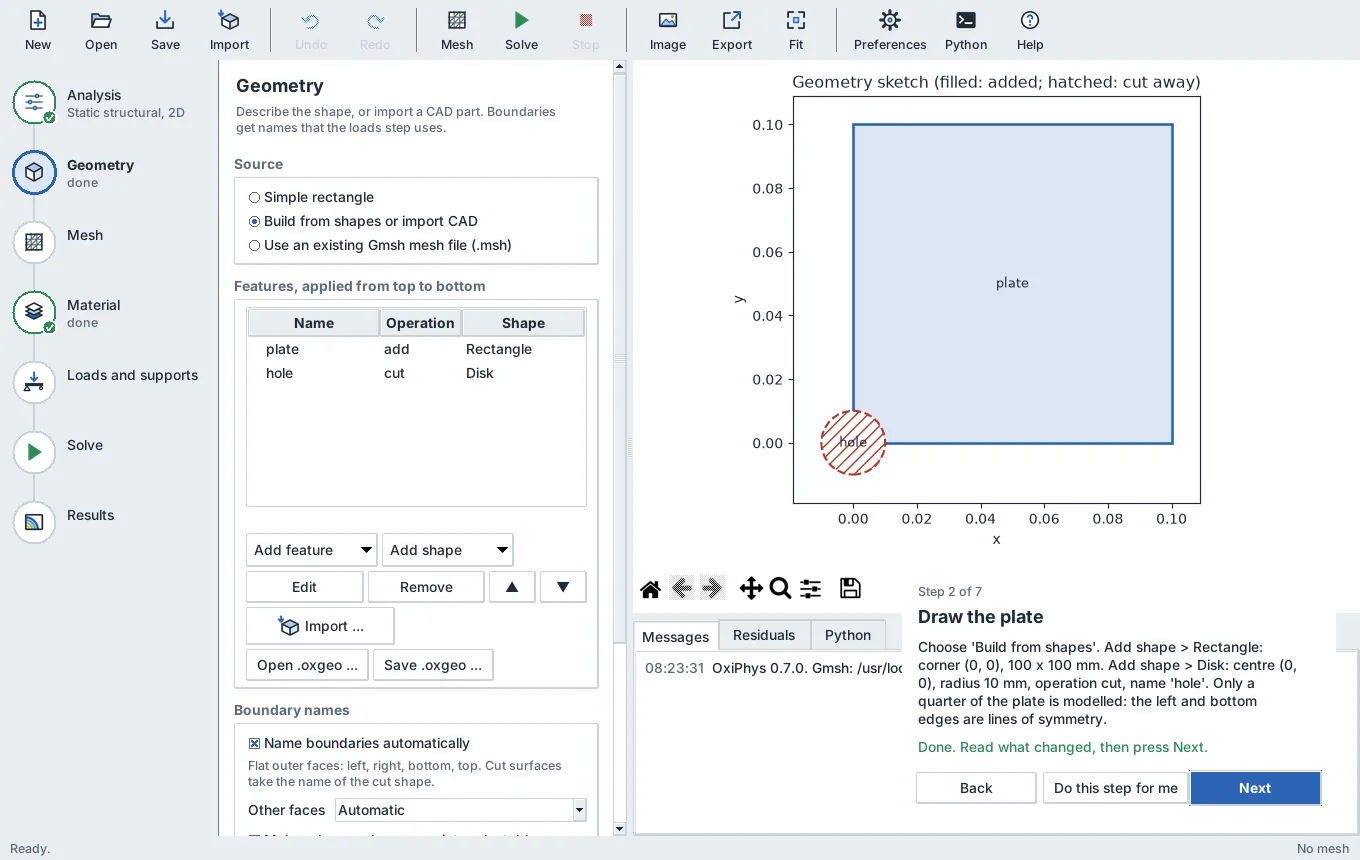Select the Simple rectangle source option

[x=311, y=197]
